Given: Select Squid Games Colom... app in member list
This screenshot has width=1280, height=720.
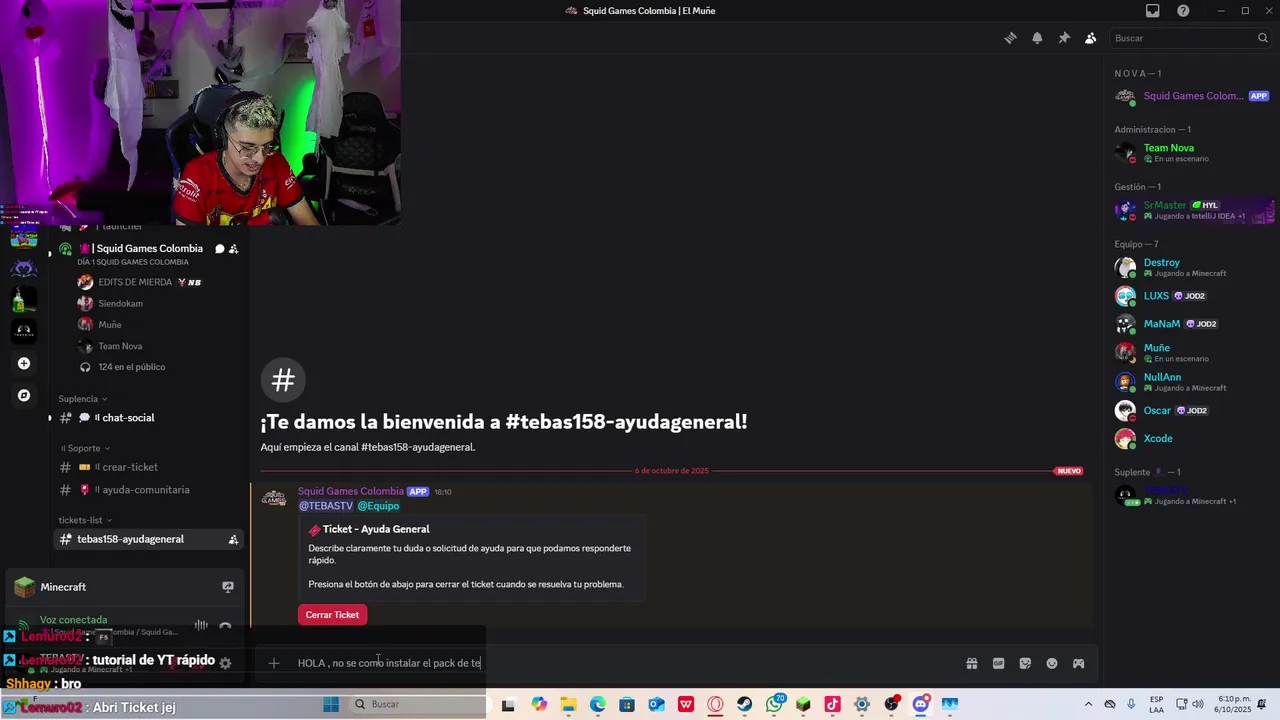Looking at the screenshot, I should point(1193,96).
